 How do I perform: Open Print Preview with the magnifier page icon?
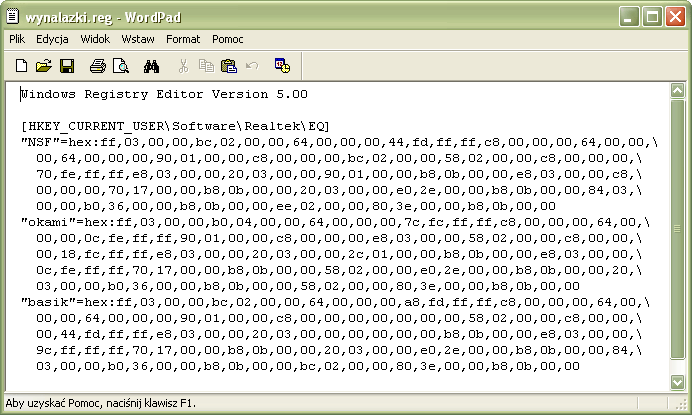[x=120, y=66]
